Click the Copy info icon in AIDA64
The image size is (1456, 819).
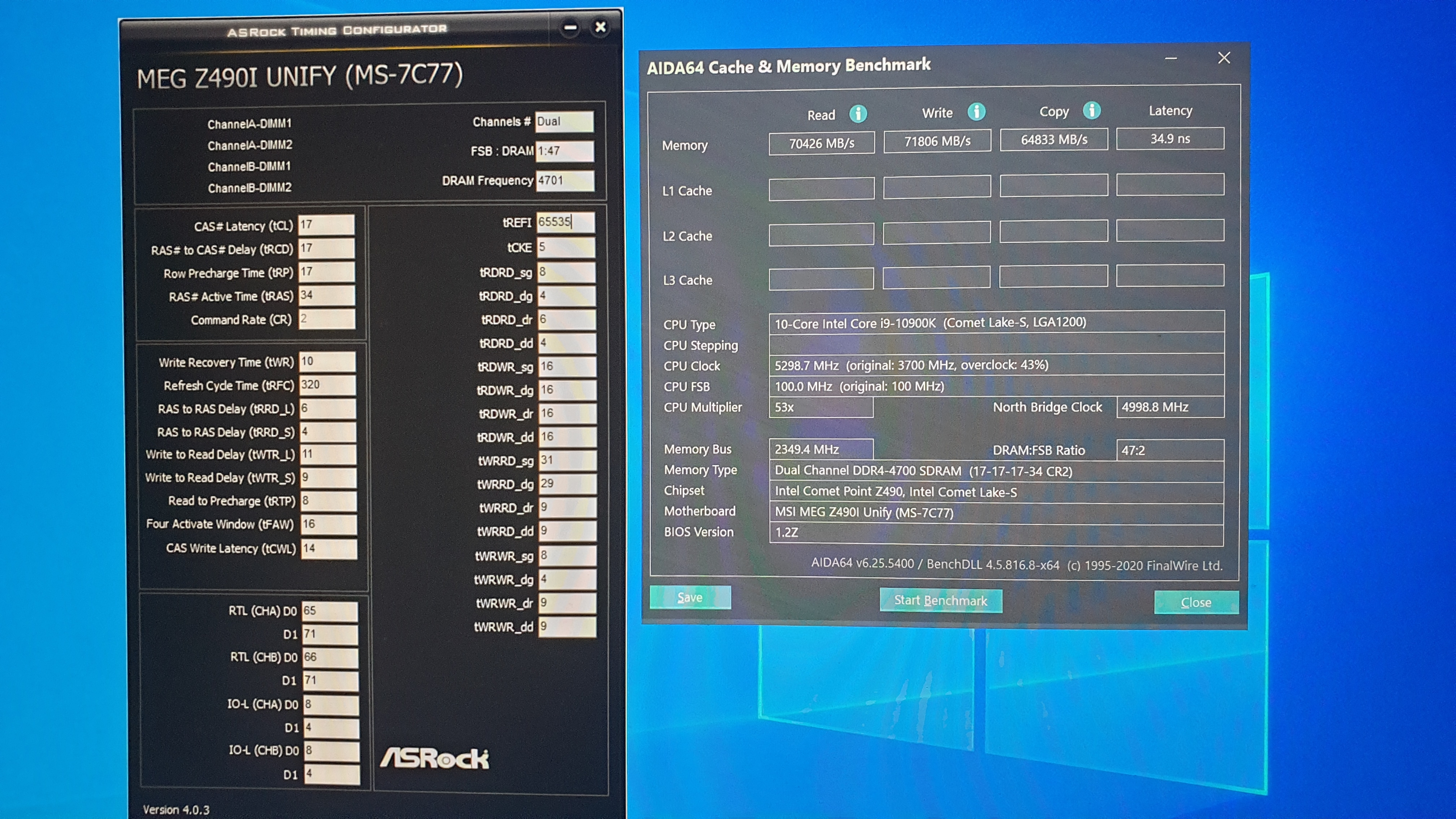pos(1092,110)
